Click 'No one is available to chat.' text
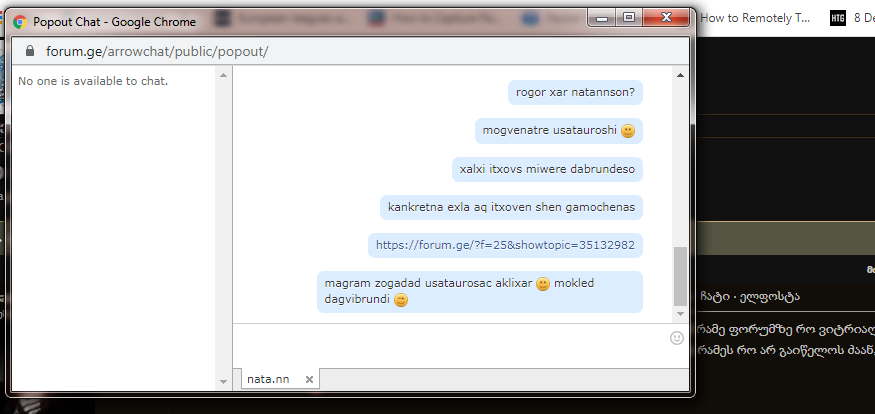875x414 pixels. (93, 81)
